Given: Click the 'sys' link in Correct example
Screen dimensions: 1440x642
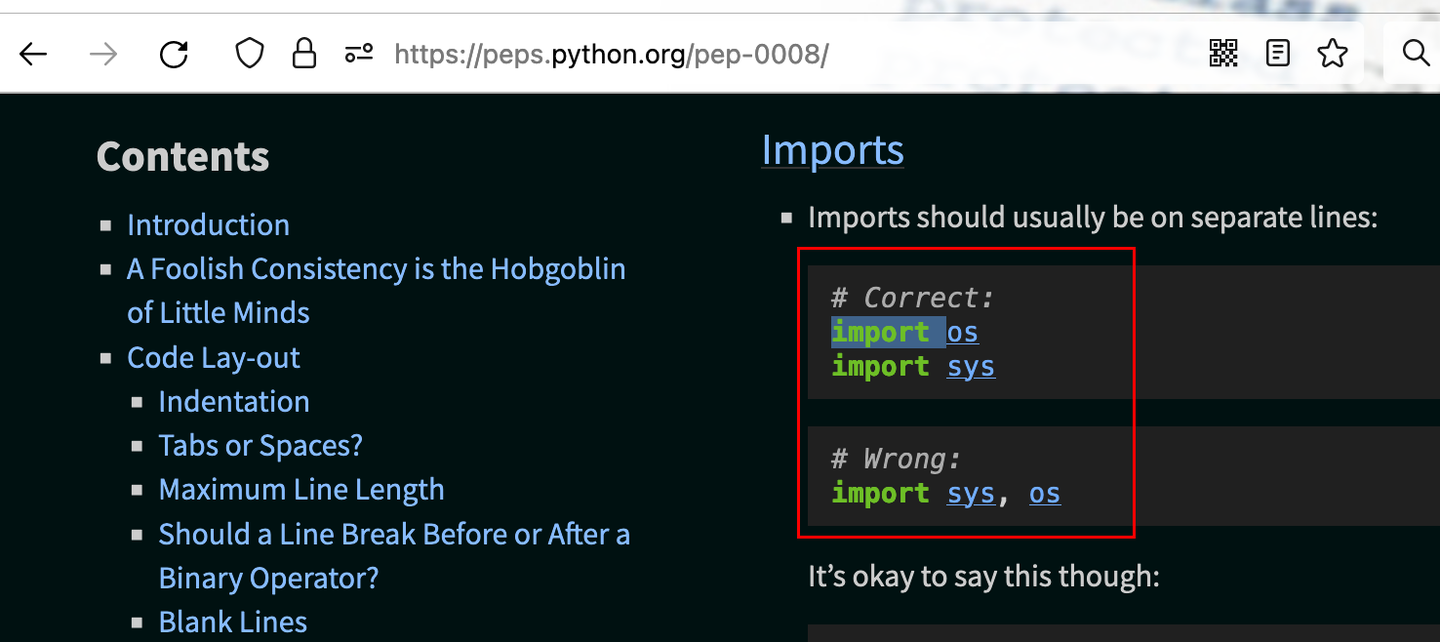Looking at the screenshot, I should (x=971, y=367).
